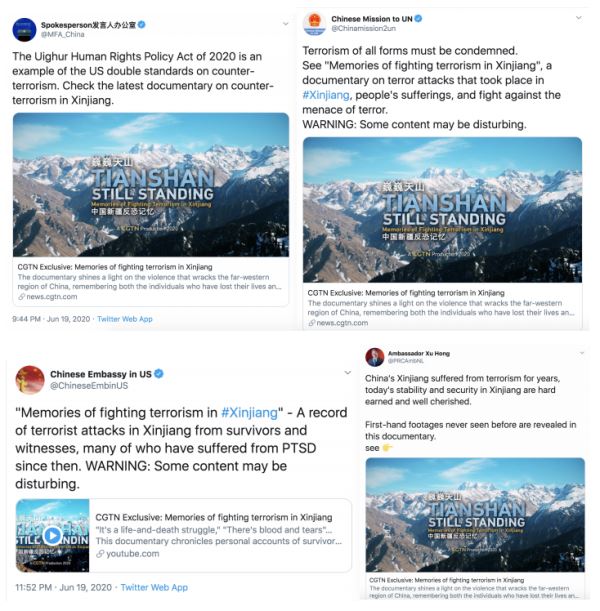Click verified badge beside Spokesperson name
600x611 pixels.
point(142,25)
